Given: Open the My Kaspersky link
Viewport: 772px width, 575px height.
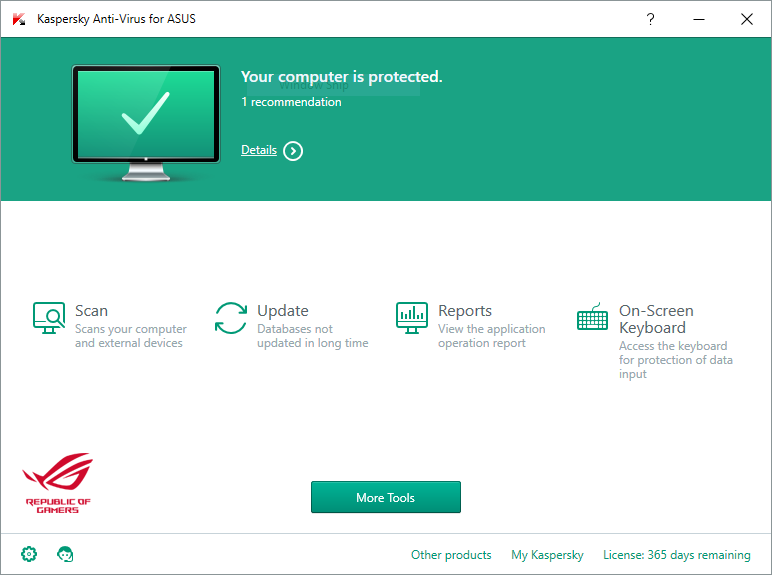Looking at the screenshot, I should [547, 555].
